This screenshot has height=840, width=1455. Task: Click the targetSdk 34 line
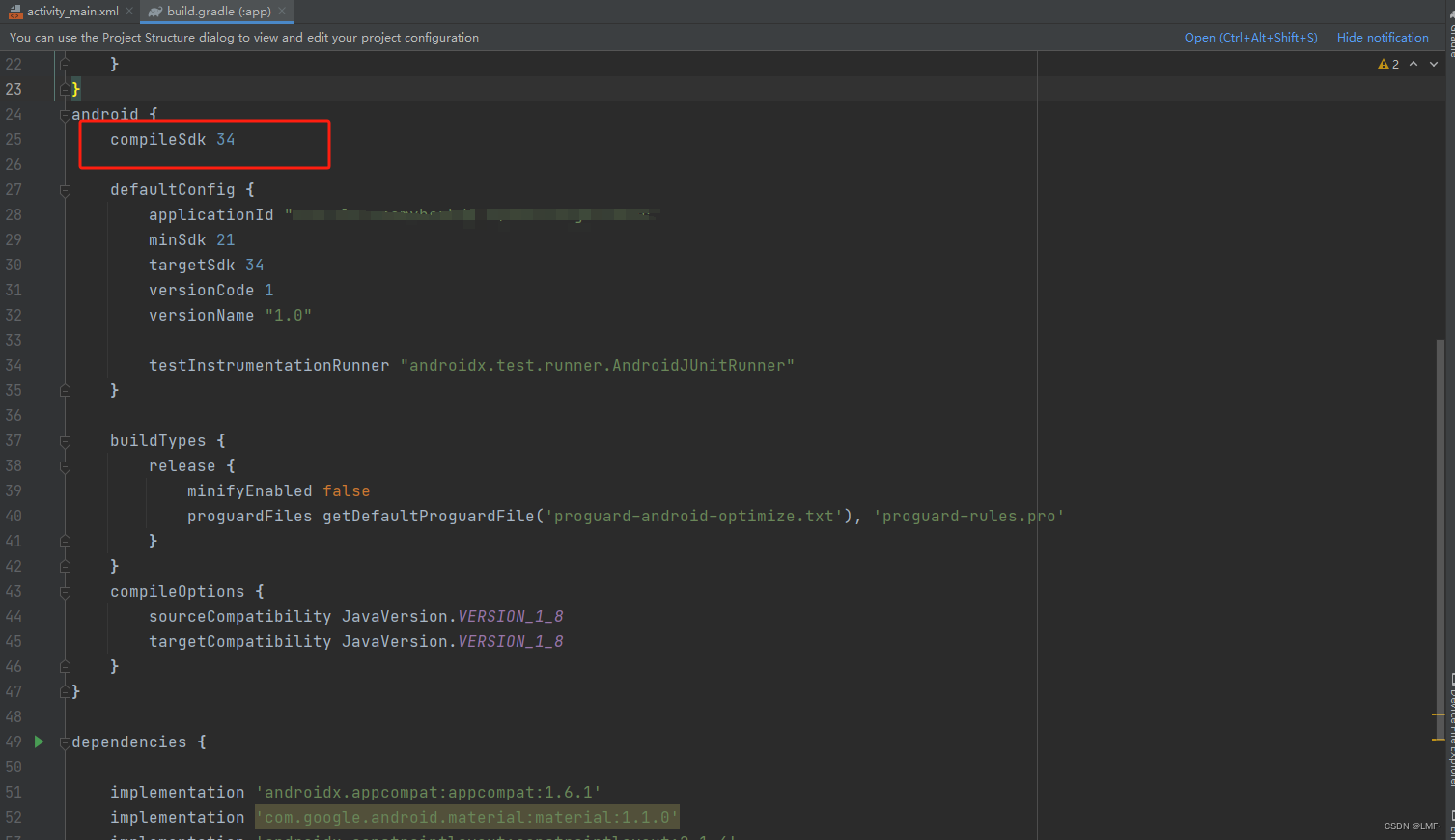[207, 265]
